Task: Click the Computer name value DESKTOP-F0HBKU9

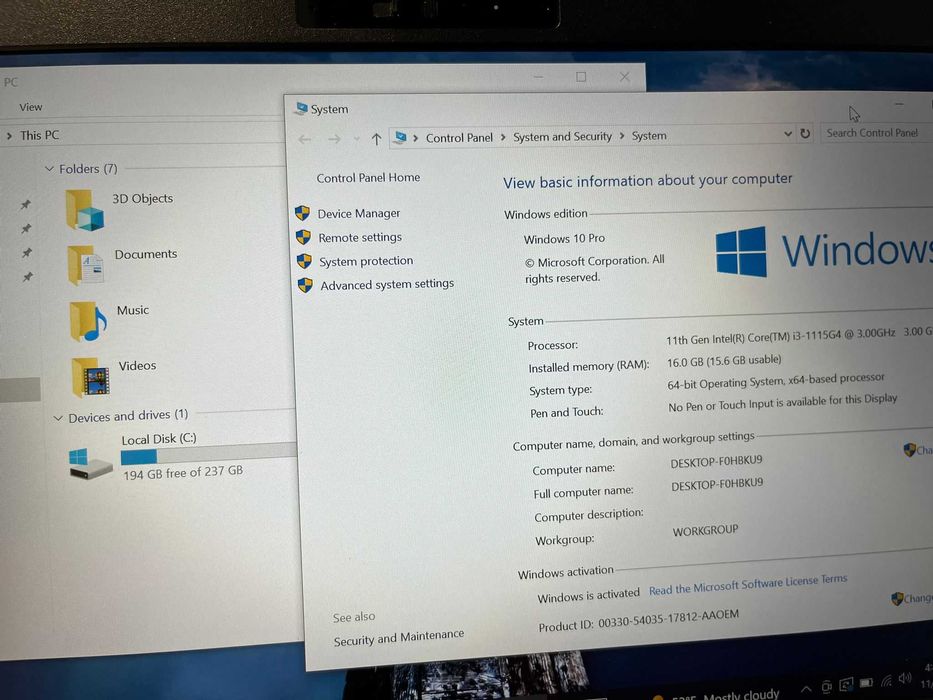Action: pyautogui.click(x=716, y=462)
